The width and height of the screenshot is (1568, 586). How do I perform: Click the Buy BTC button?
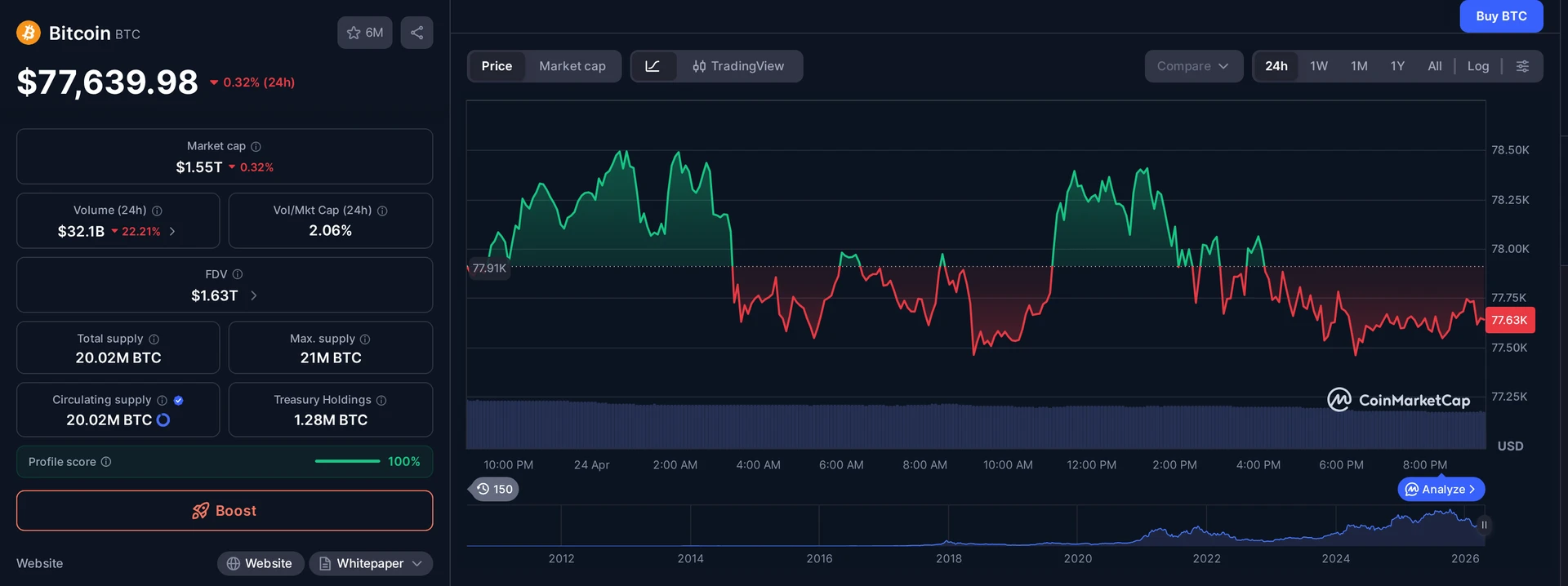1501,16
